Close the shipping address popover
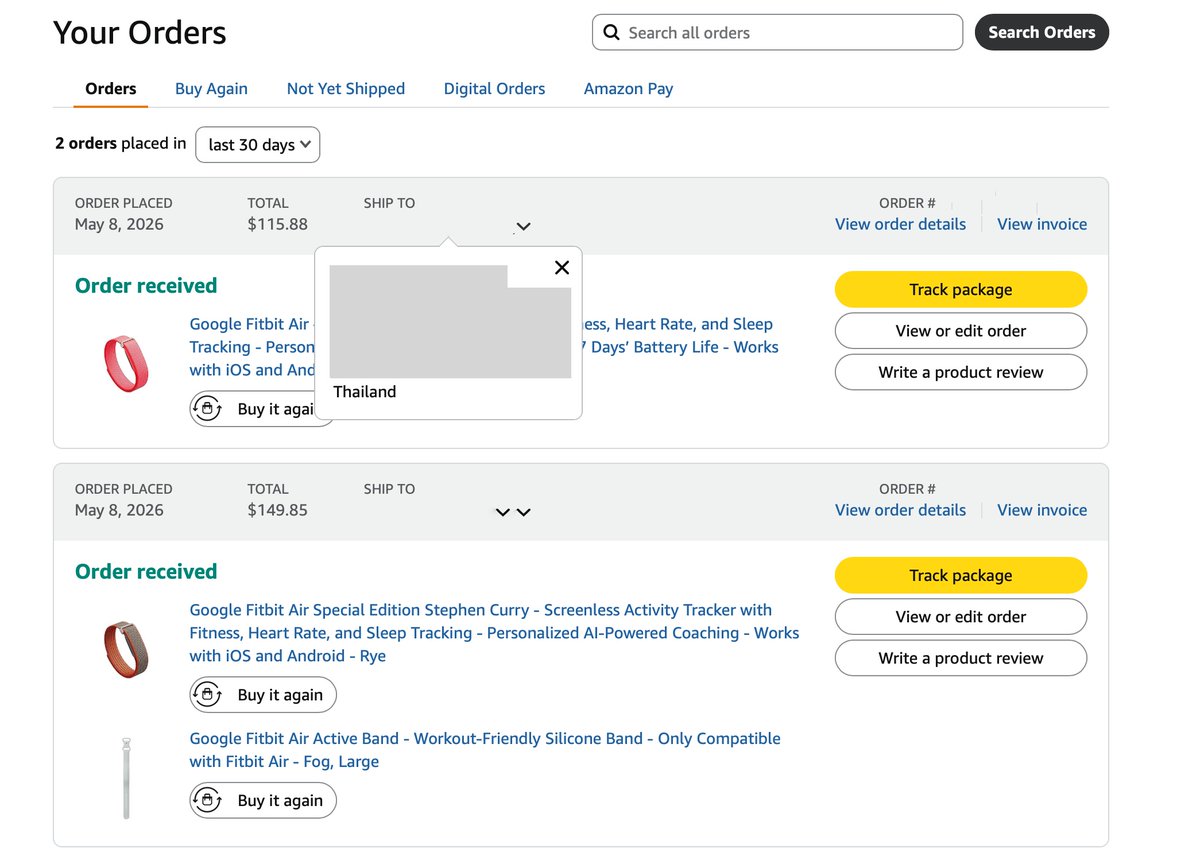 pos(562,267)
